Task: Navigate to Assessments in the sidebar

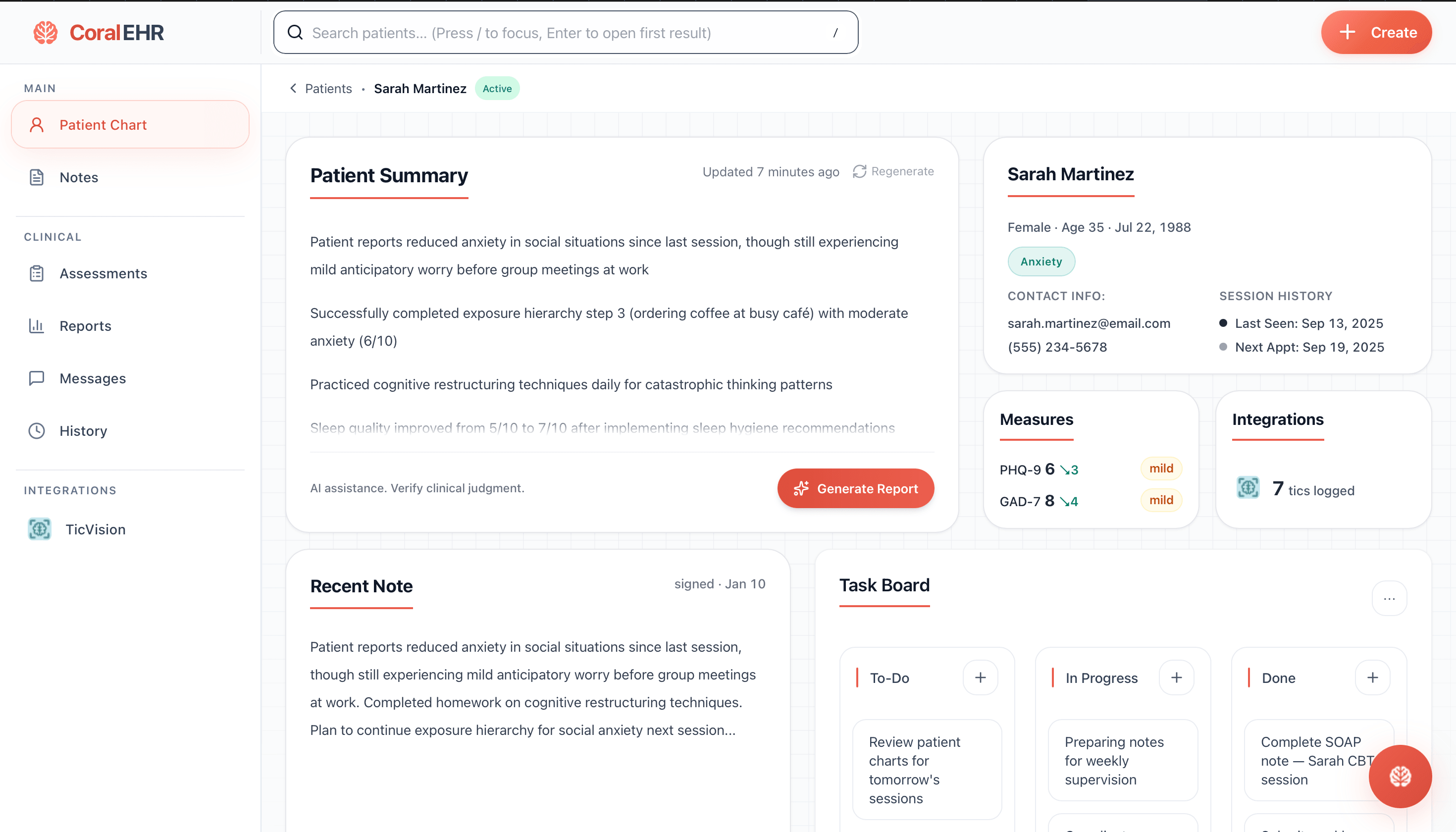Action: [103, 273]
